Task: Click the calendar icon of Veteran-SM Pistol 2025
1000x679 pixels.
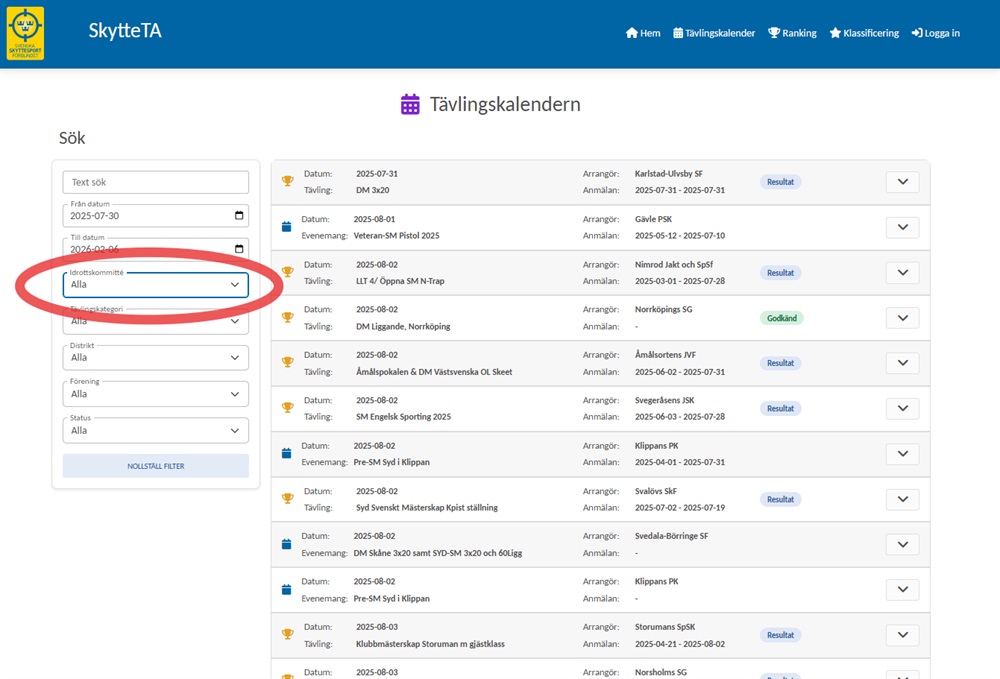Action: [x=286, y=226]
